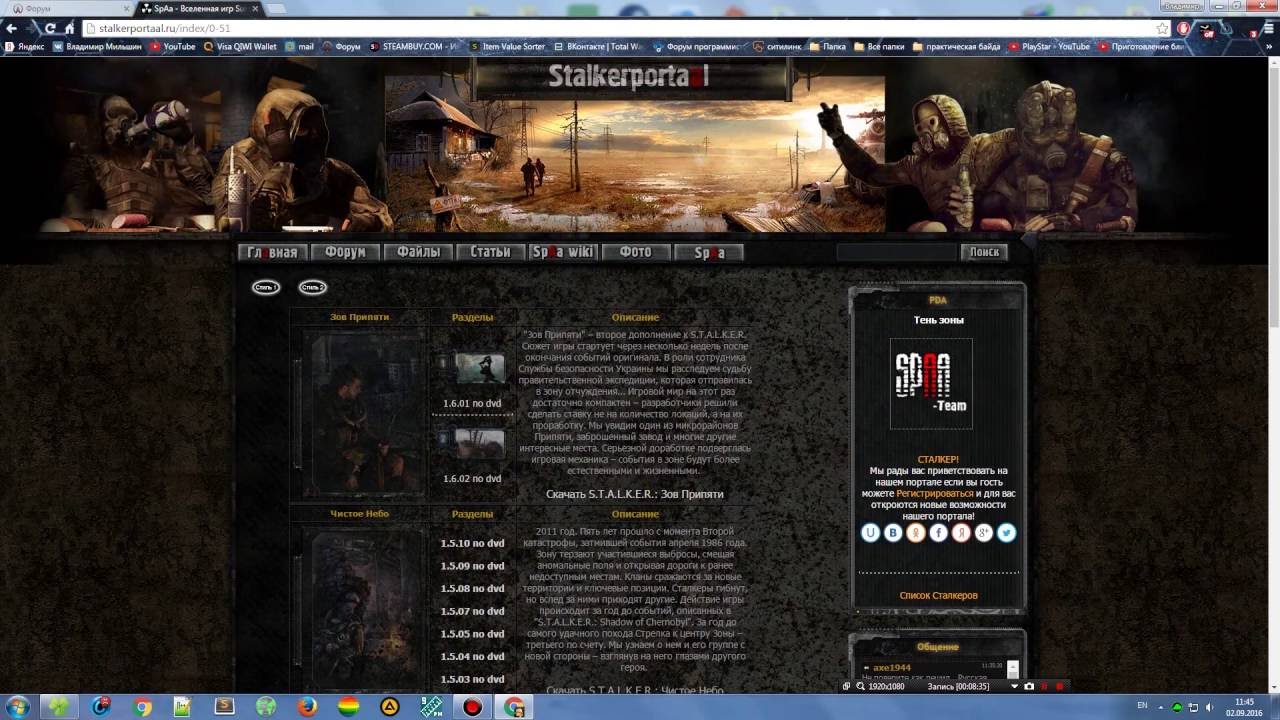Open the uID login icon
Screen dimensions: 1280x720
[x=870, y=533]
